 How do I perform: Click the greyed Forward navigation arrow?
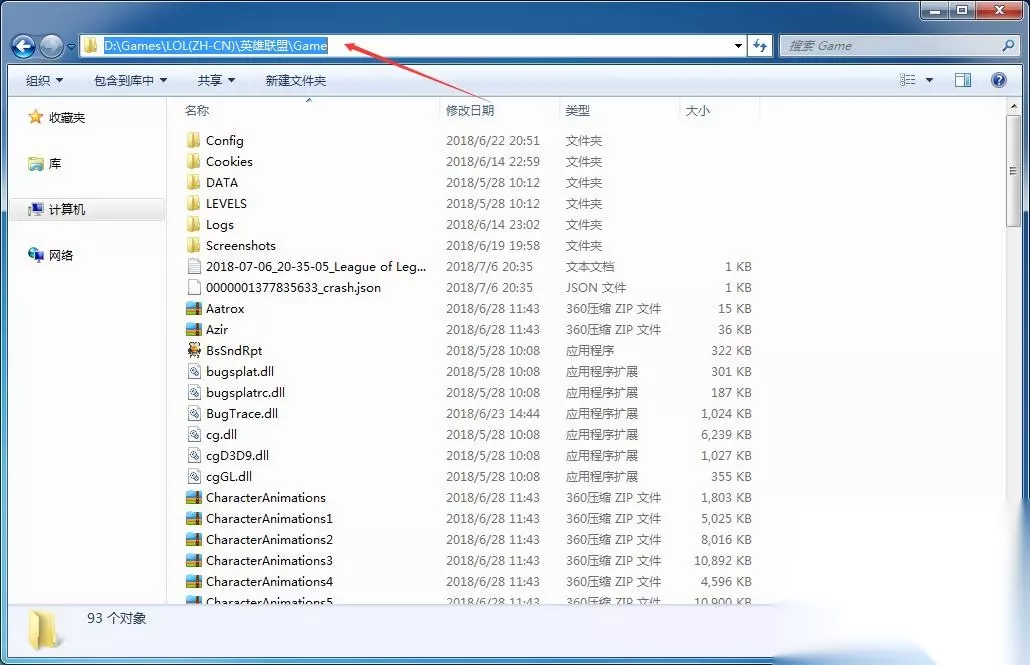[x=51, y=46]
